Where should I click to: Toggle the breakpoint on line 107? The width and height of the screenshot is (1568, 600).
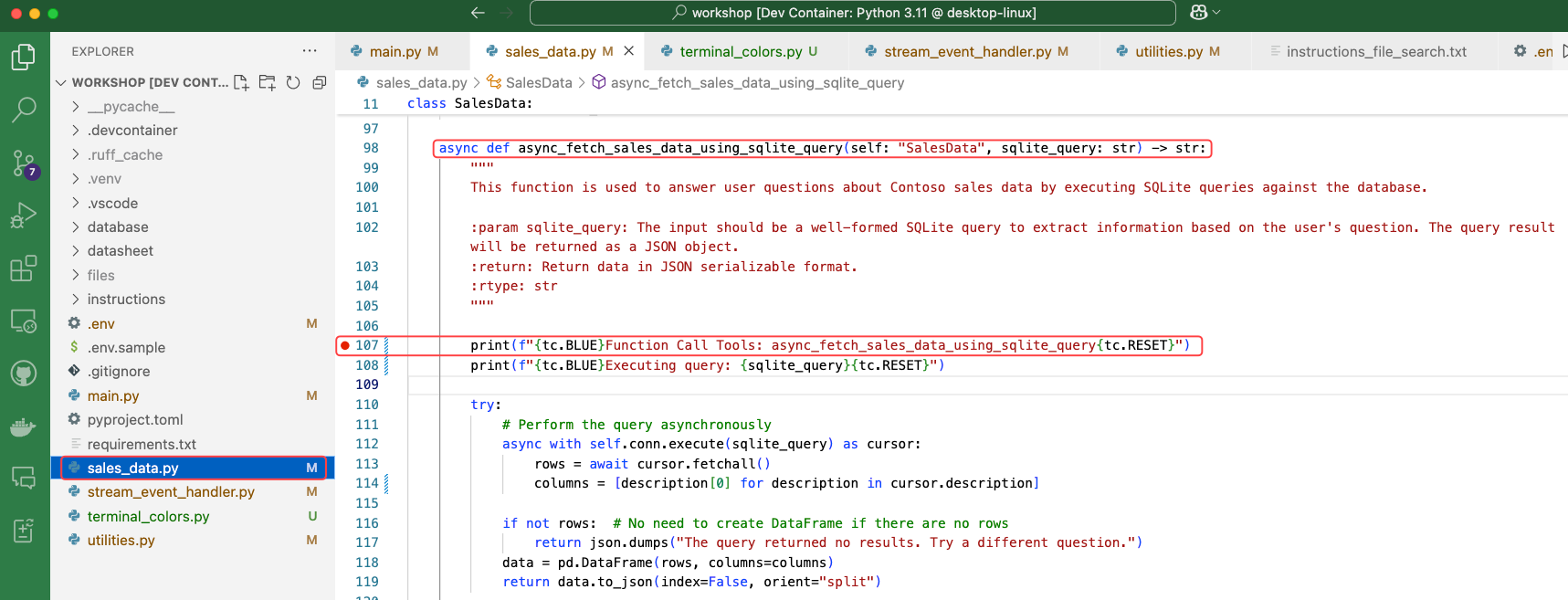point(344,345)
